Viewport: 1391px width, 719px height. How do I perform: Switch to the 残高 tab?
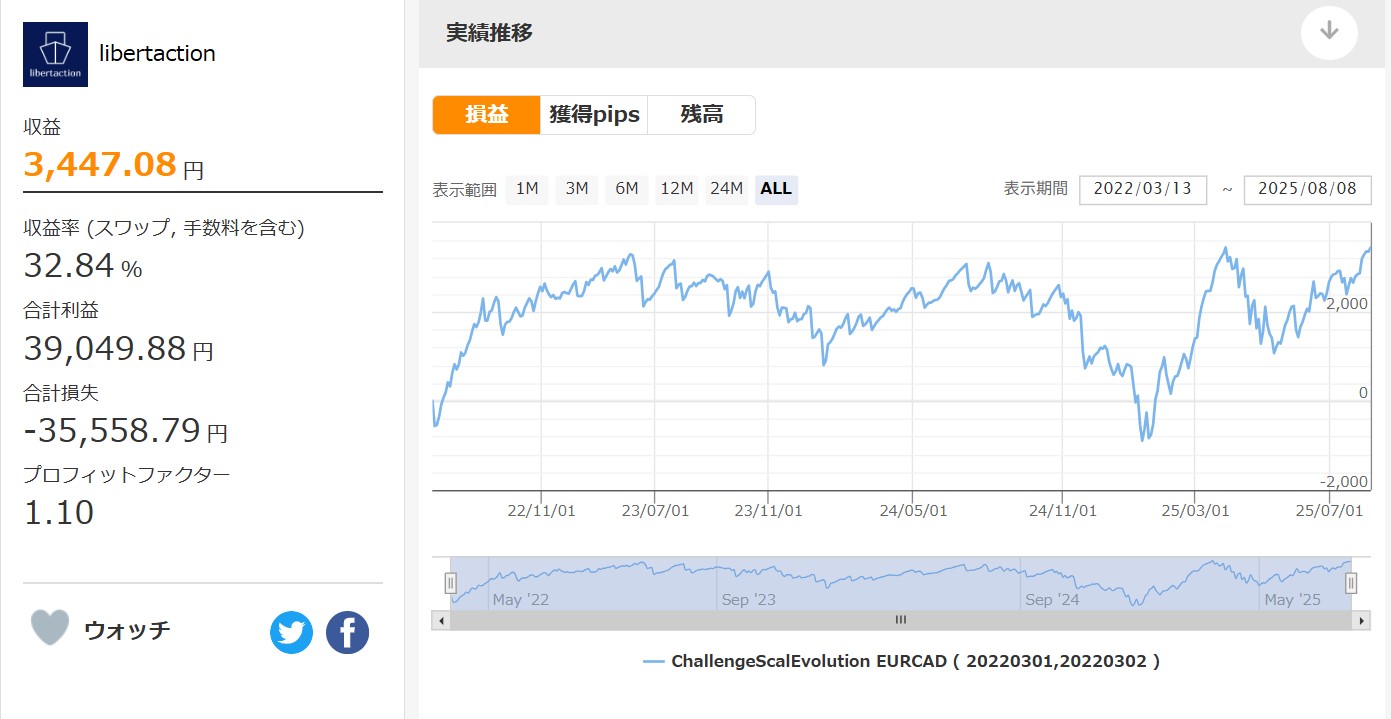(701, 115)
